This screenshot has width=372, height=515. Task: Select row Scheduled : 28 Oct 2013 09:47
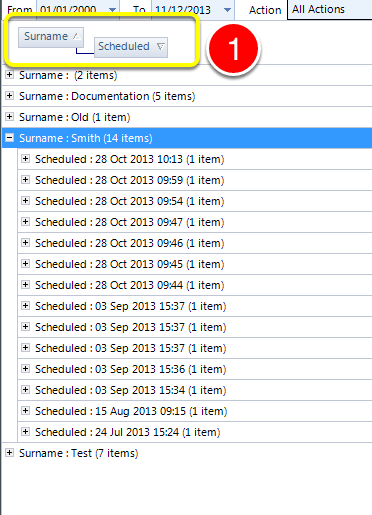[x=195, y=222]
